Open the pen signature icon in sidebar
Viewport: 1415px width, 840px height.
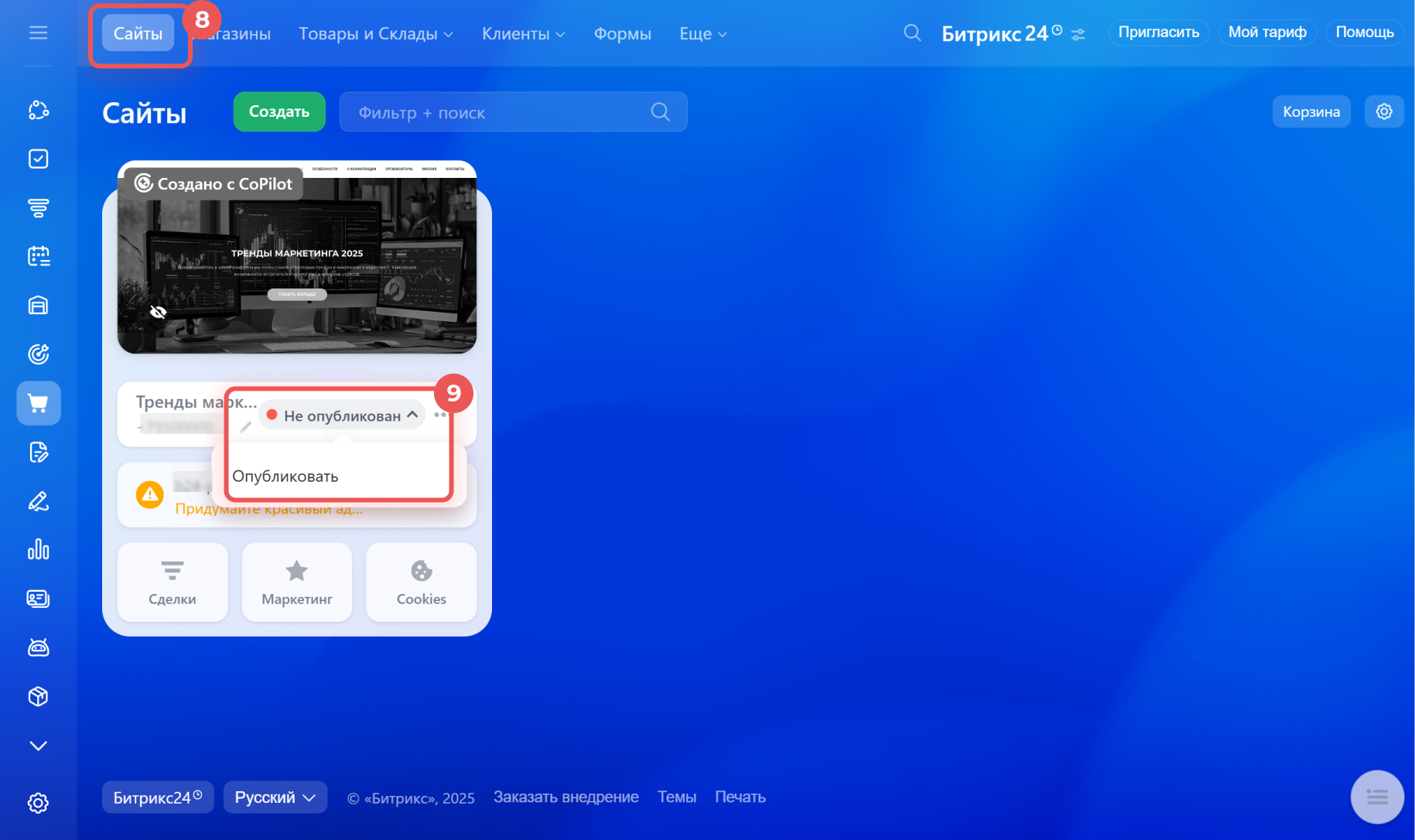[38, 501]
